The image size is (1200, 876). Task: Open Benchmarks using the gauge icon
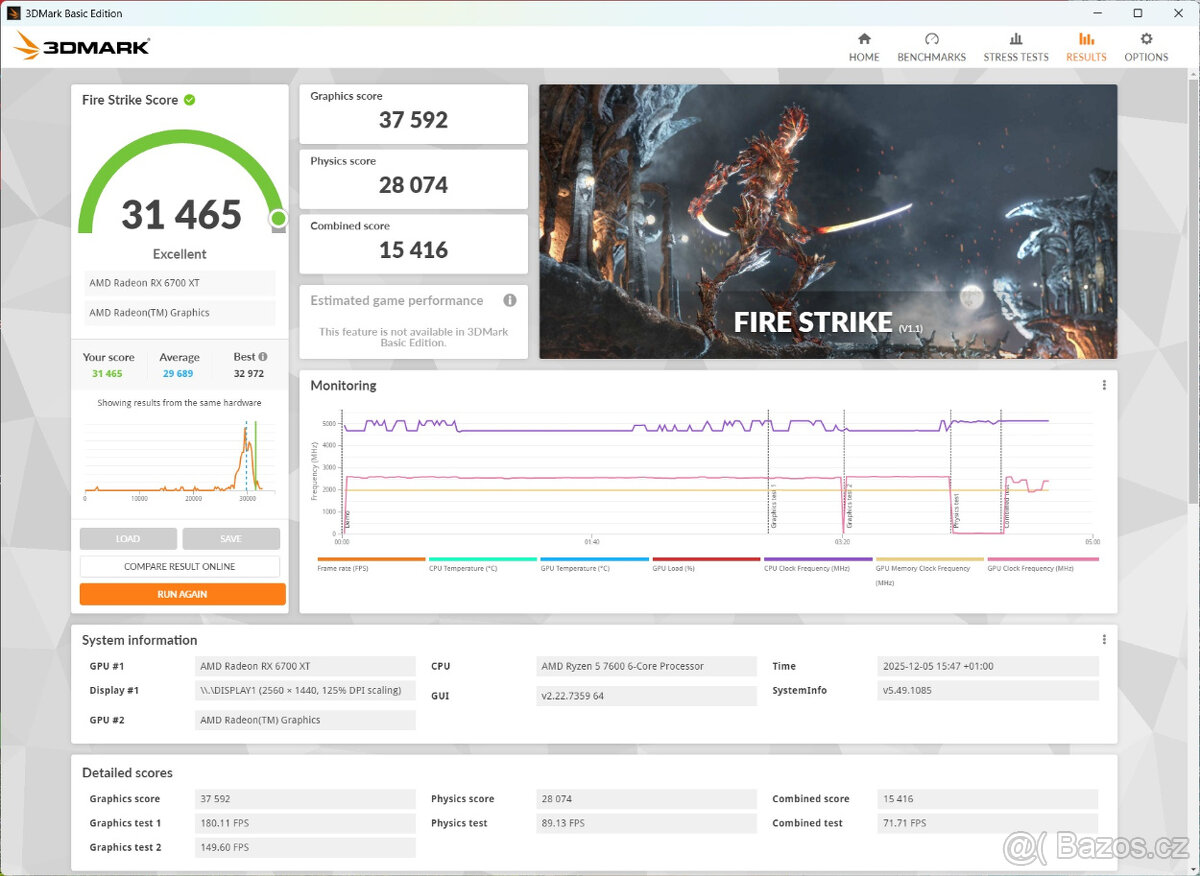click(x=931, y=45)
